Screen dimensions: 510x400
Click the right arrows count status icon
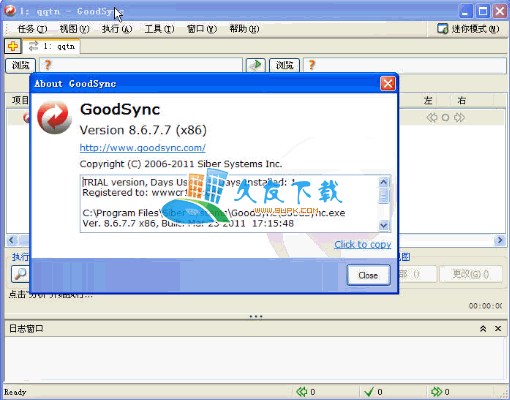[436, 392]
